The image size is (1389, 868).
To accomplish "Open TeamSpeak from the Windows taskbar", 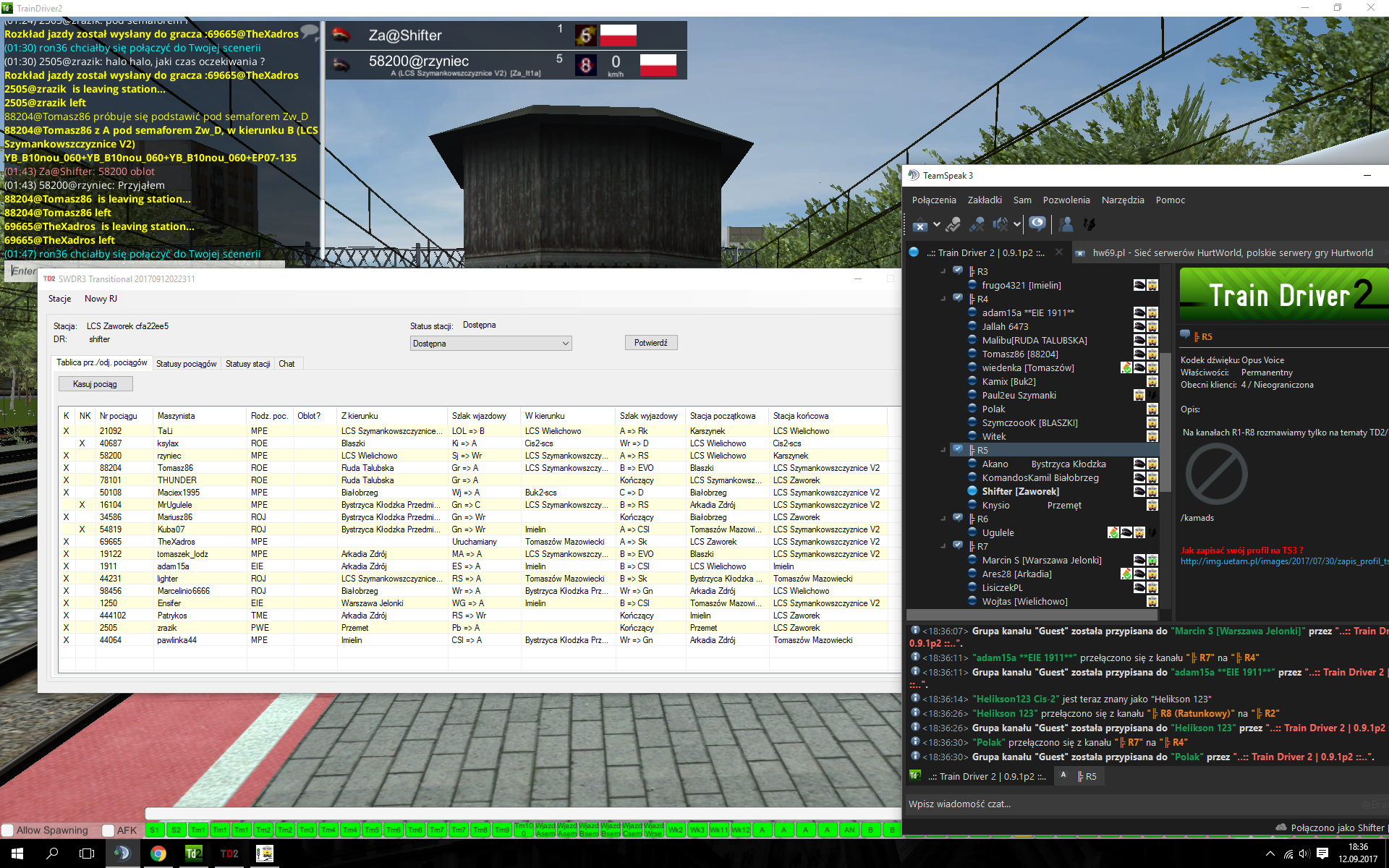I will pos(122,853).
